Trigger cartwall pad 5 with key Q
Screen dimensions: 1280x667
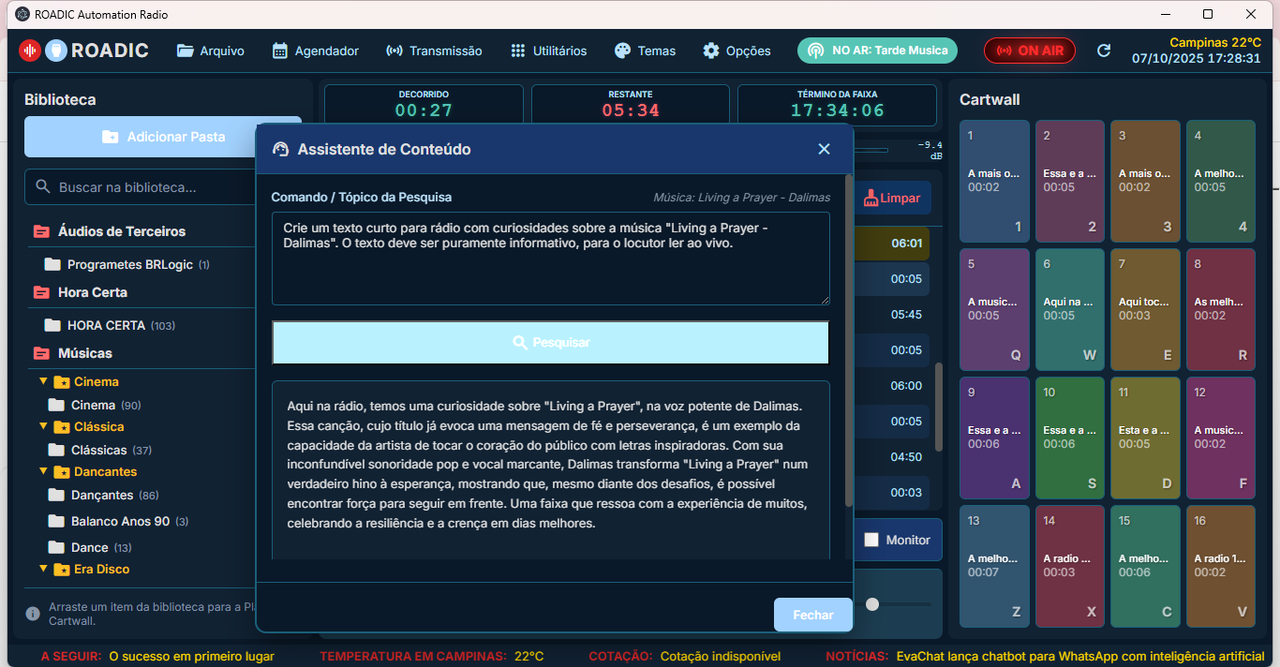coord(994,309)
